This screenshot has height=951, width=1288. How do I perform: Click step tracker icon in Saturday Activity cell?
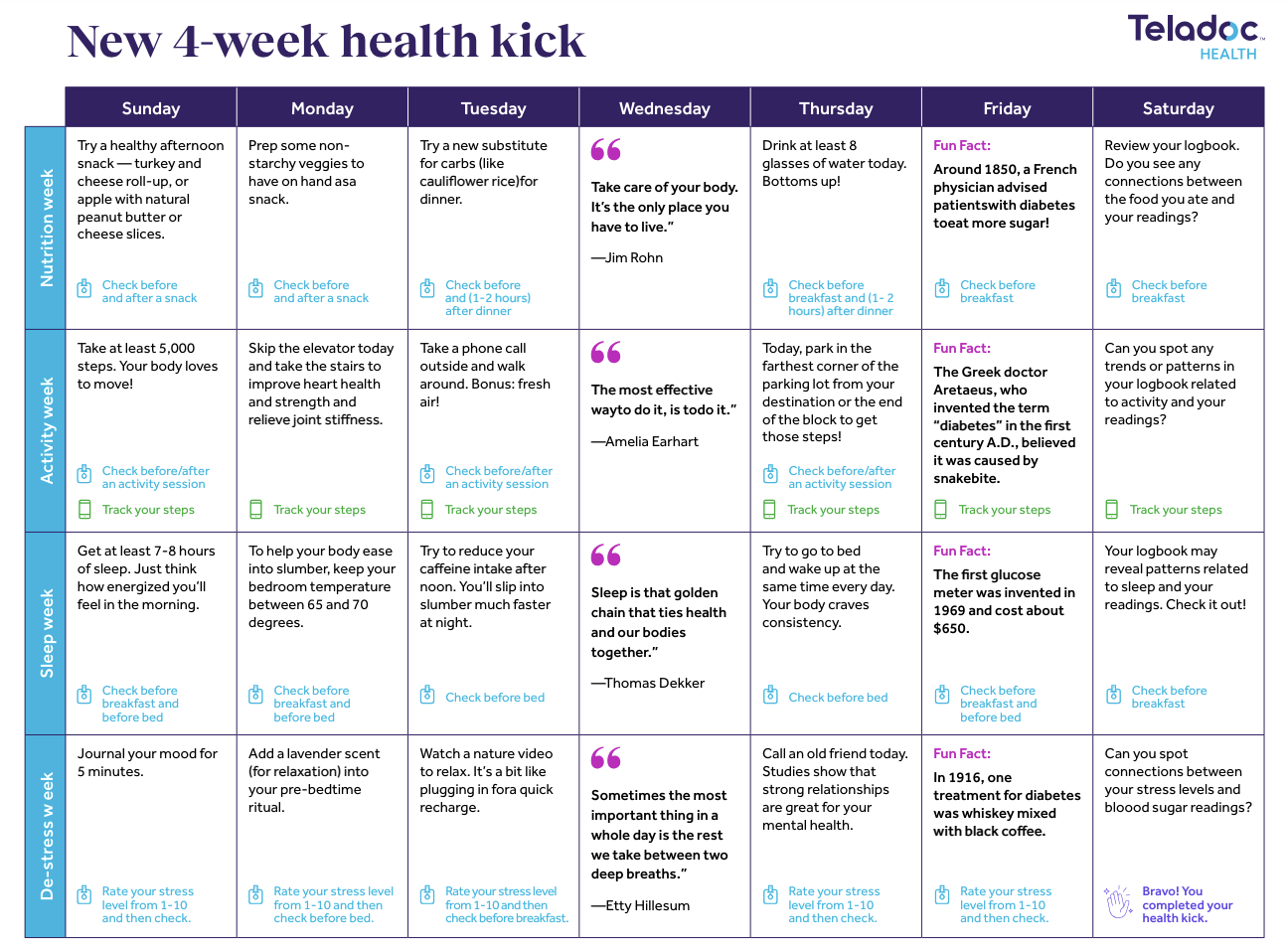pos(1112,510)
